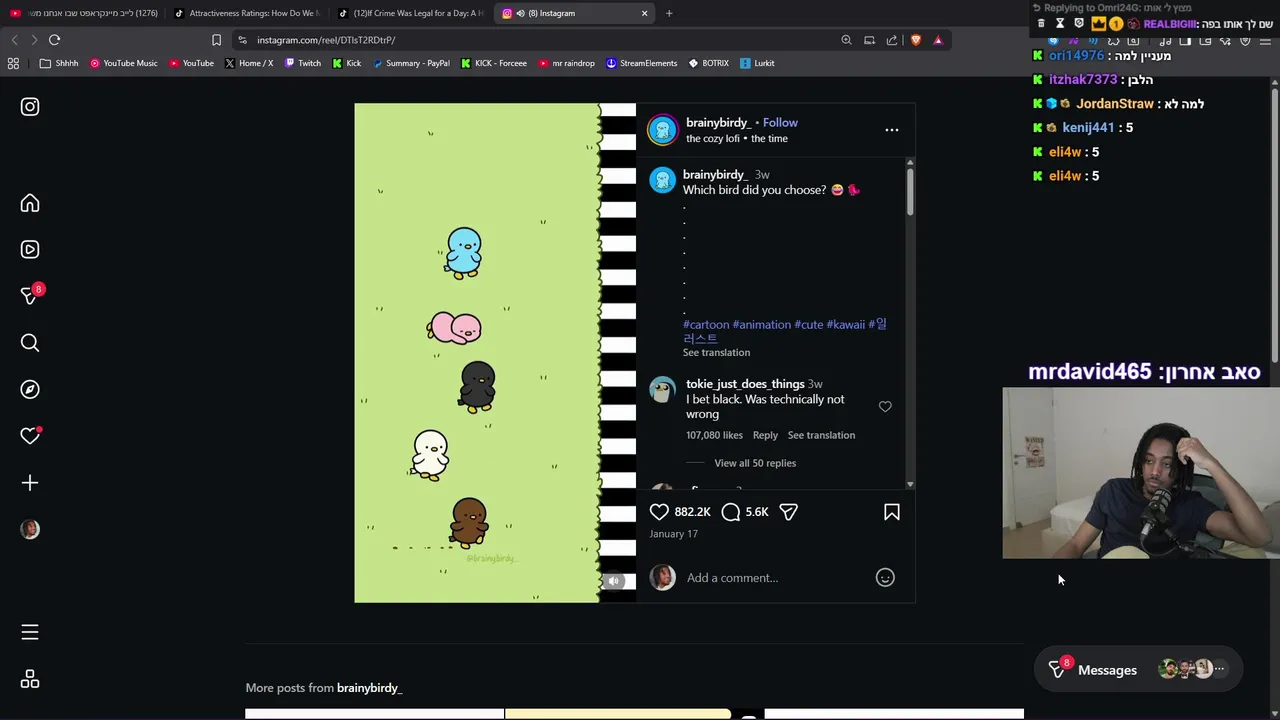Open StreamElements bookmark
This screenshot has height=720, width=1280.
pos(641,63)
